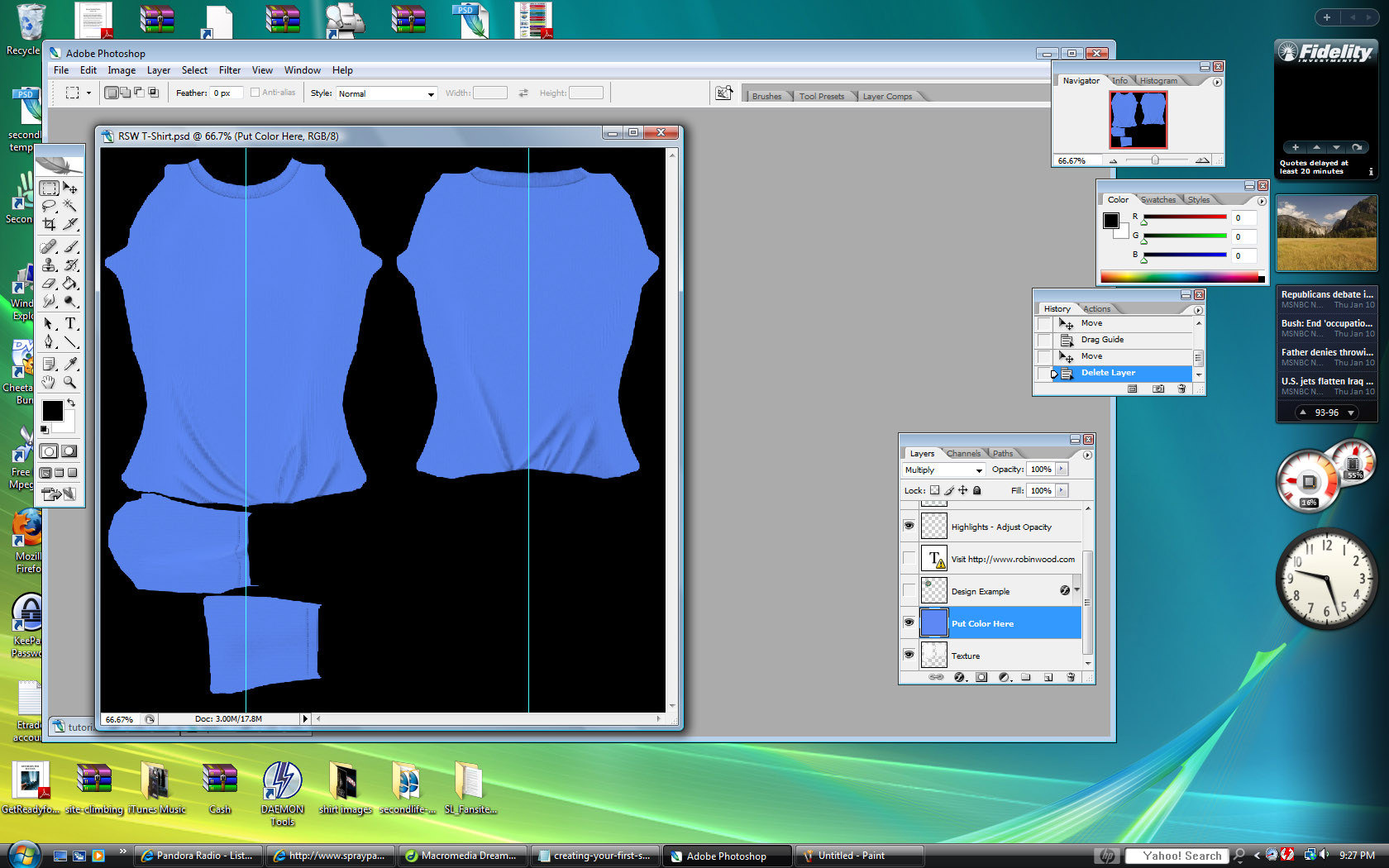Click the Delete Layer history step
Viewport: 1389px width, 868px height.
click(1108, 373)
